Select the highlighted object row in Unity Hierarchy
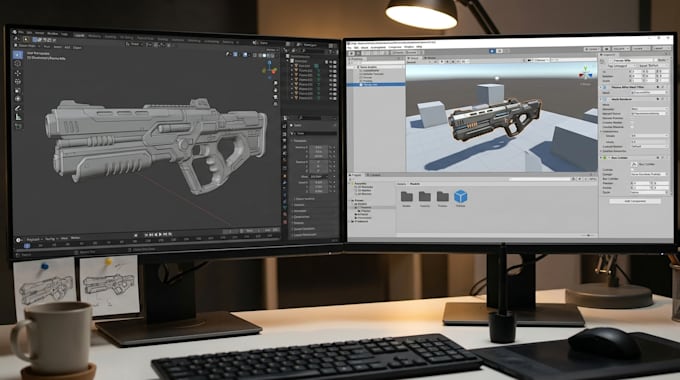 376,84
